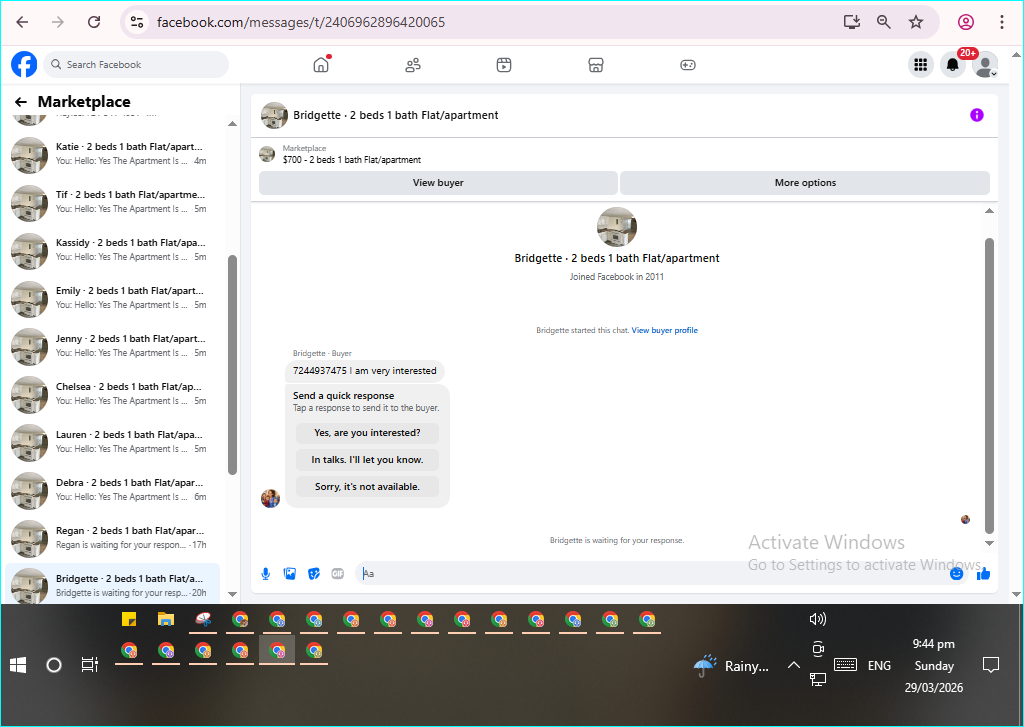This screenshot has height=727, width=1024.
Task: Click Bridgette's profile photo in chat center
Action: [616, 227]
